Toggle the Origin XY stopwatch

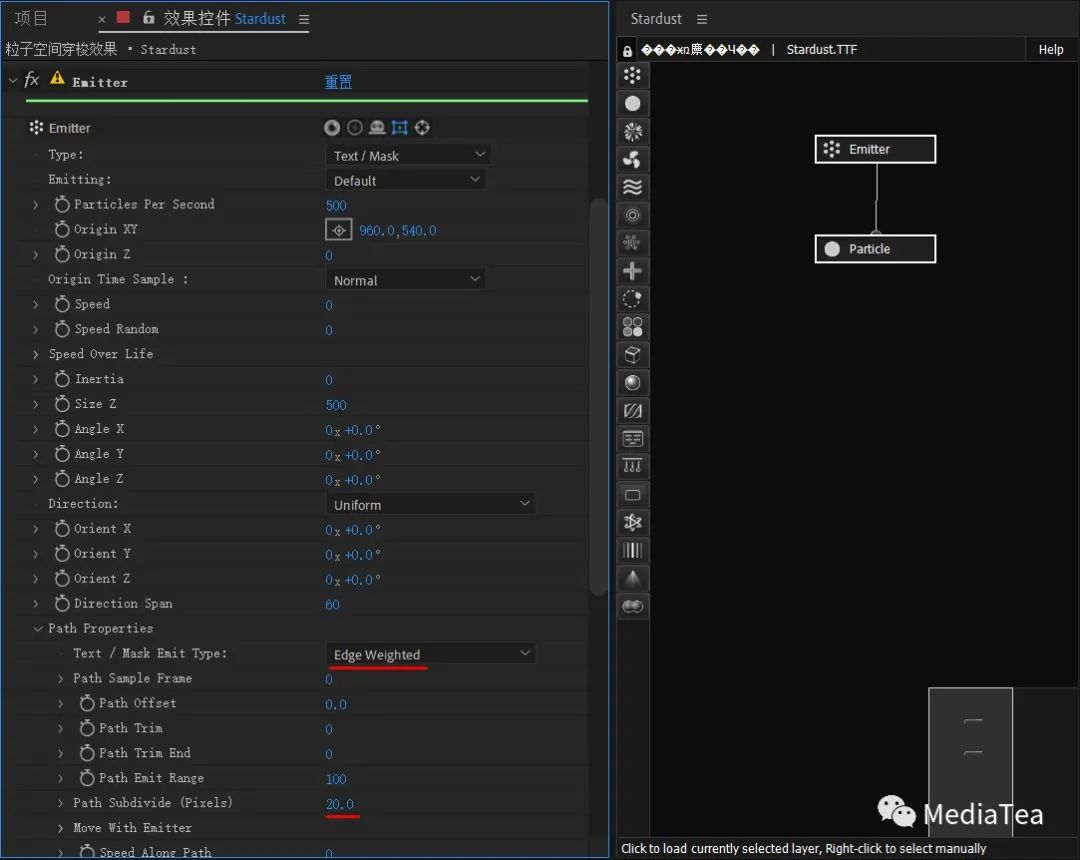coord(62,229)
